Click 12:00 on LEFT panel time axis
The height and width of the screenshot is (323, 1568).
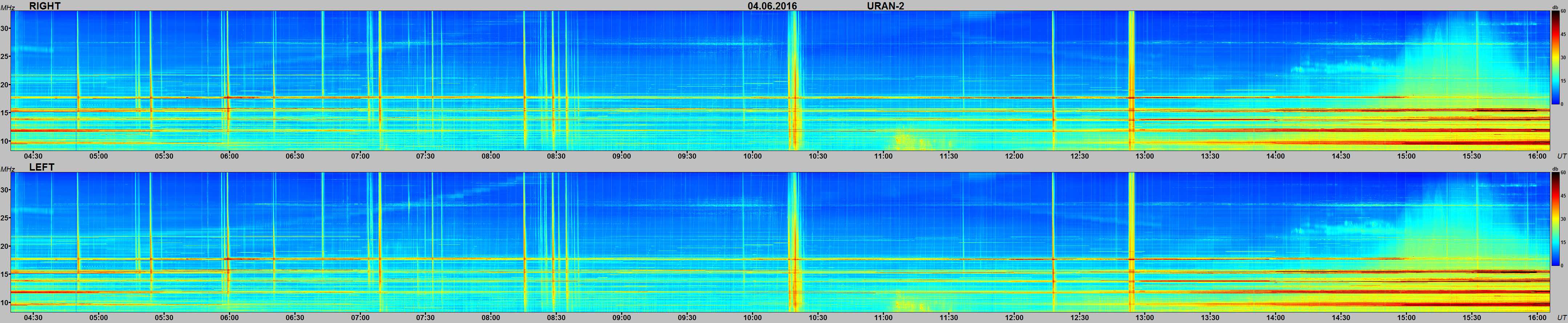(x=1014, y=318)
